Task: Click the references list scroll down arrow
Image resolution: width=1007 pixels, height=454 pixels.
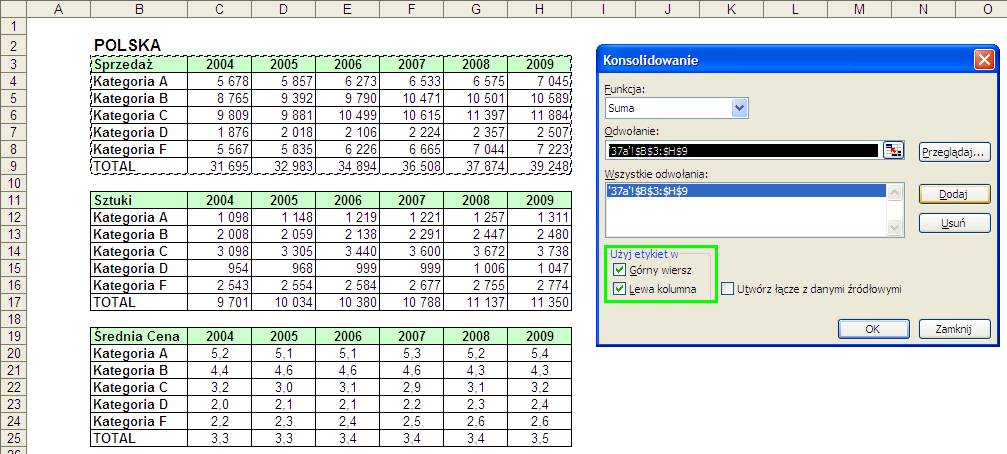Action: (x=893, y=228)
